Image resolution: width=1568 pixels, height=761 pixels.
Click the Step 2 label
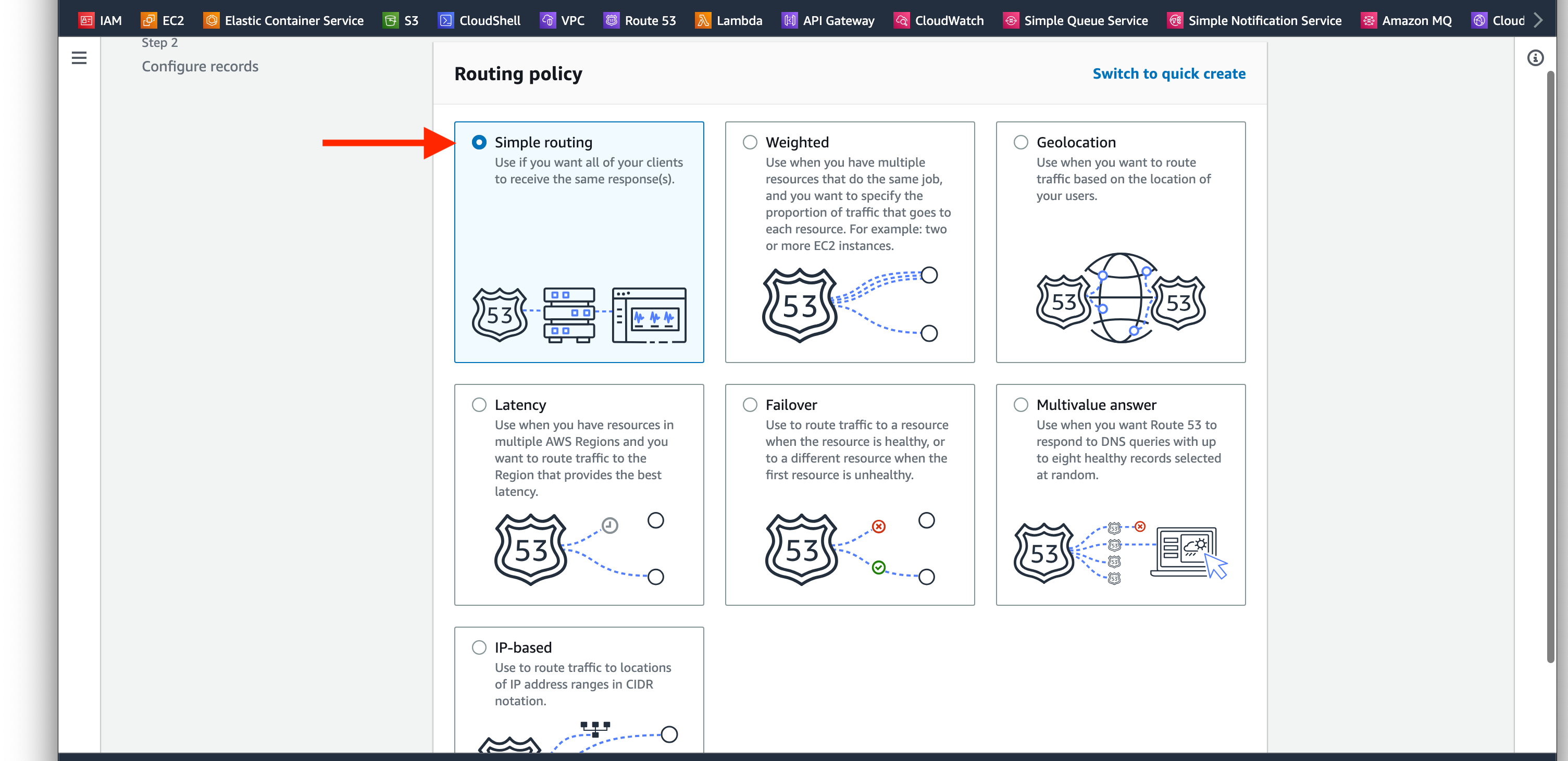coord(160,43)
